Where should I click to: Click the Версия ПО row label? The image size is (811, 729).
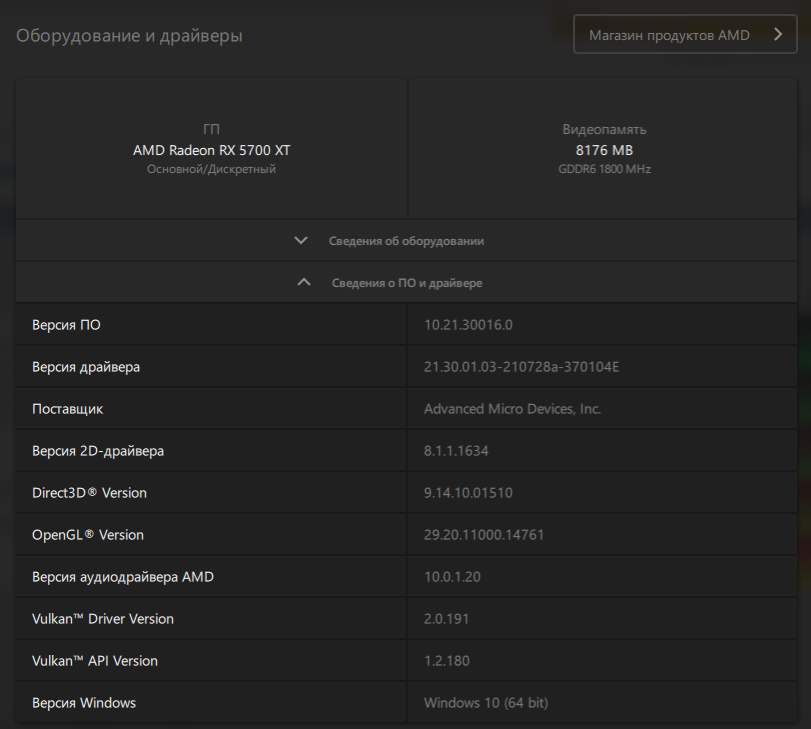click(66, 325)
